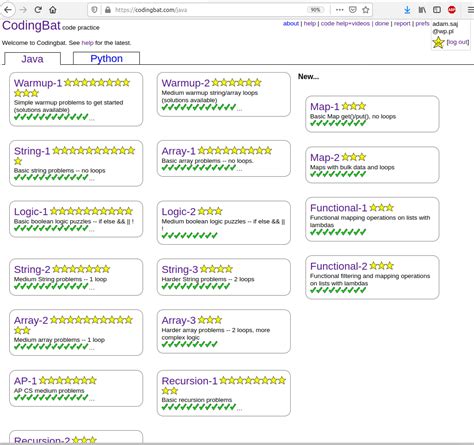Open the prefs link
The image size is (474, 445).
click(422, 23)
